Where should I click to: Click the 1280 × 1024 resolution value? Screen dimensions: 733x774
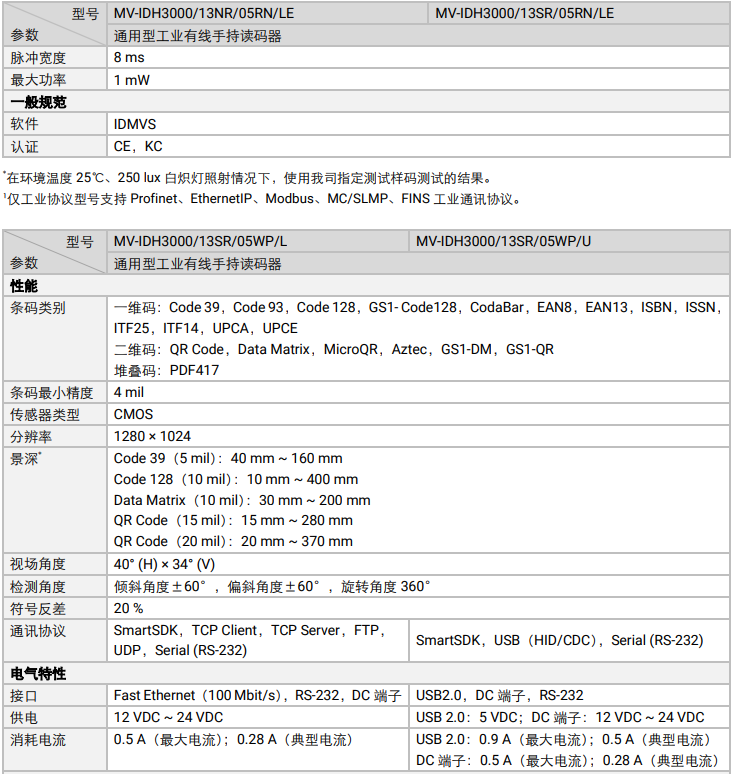(x=152, y=436)
